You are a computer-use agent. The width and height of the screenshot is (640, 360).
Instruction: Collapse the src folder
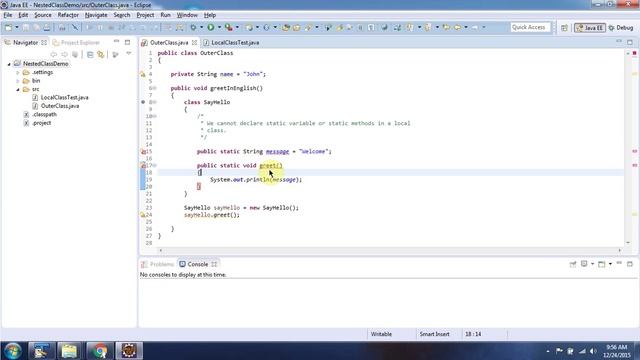point(18,89)
